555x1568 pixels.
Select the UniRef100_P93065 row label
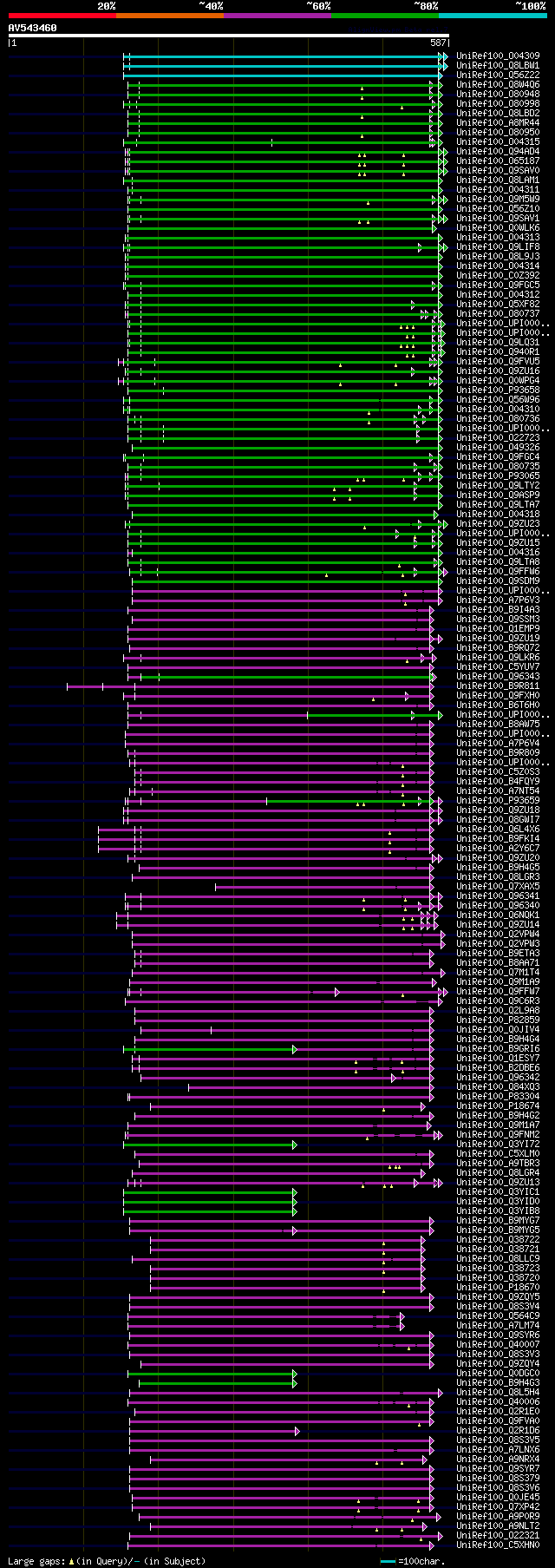(x=498, y=476)
